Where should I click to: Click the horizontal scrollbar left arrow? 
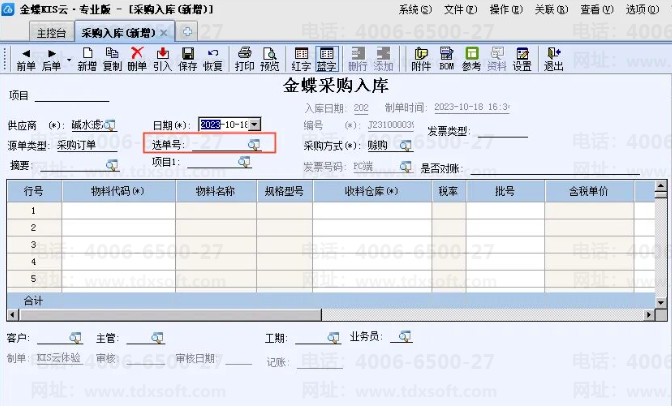[13, 315]
